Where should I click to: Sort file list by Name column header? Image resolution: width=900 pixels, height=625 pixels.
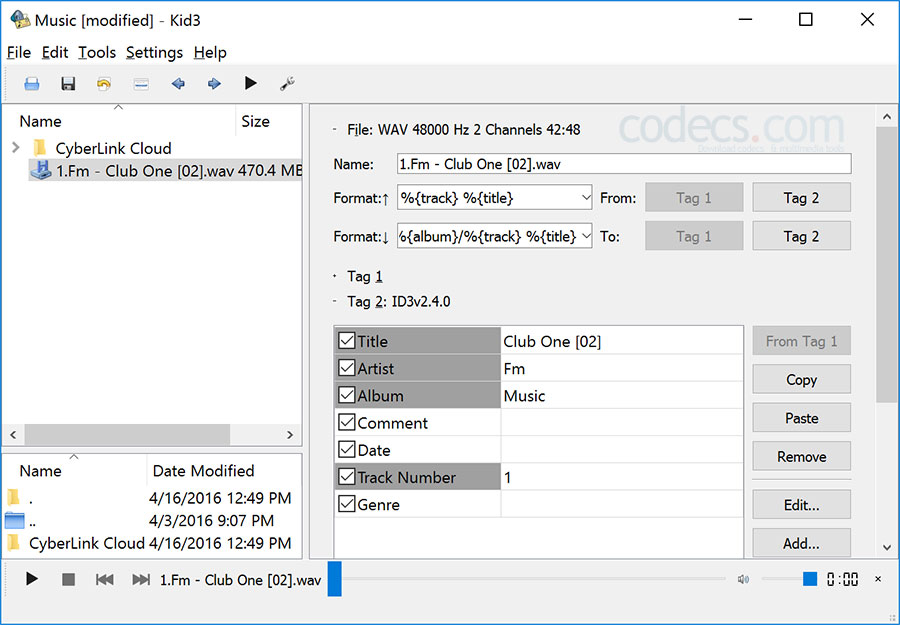pos(119,121)
